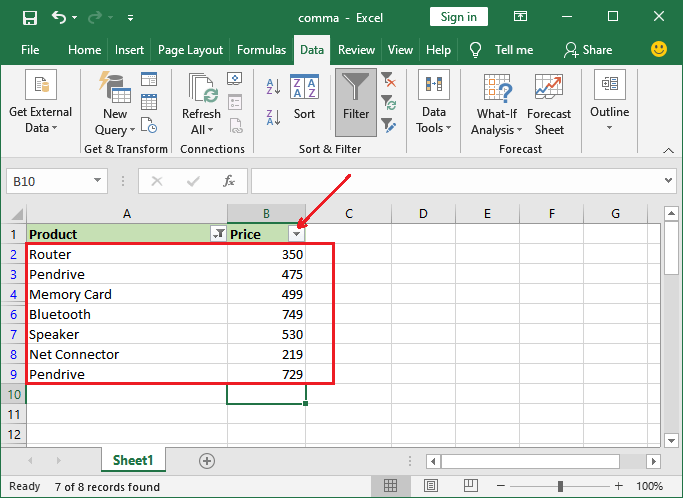
Task: Sort A to Z ascending
Action: pos(273,87)
